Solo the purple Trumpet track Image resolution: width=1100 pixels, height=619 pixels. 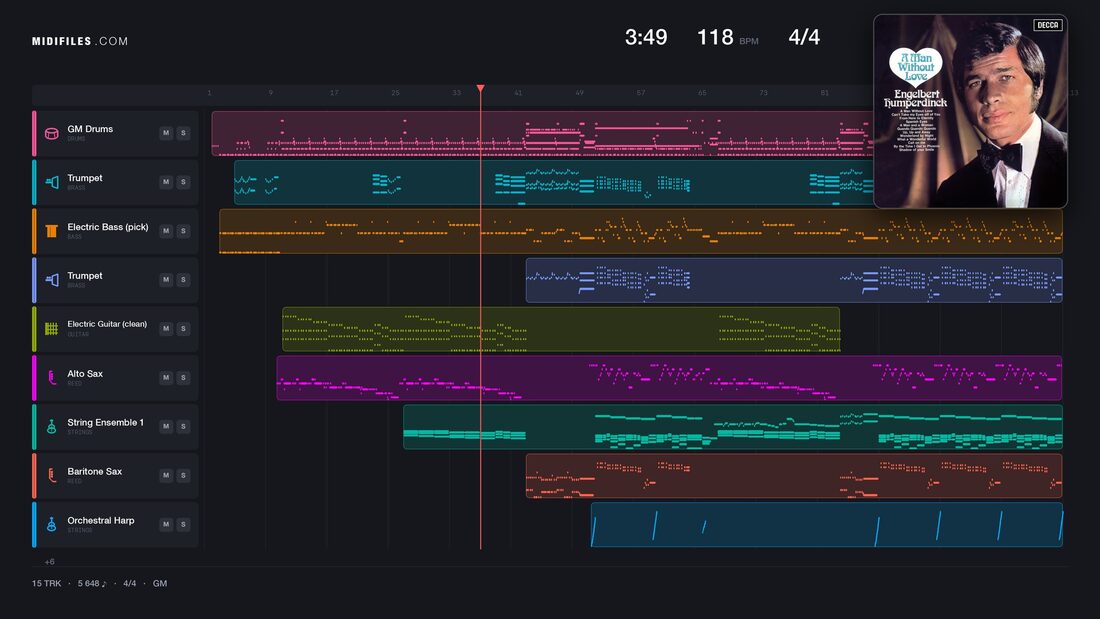pyautogui.click(x=183, y=279)
